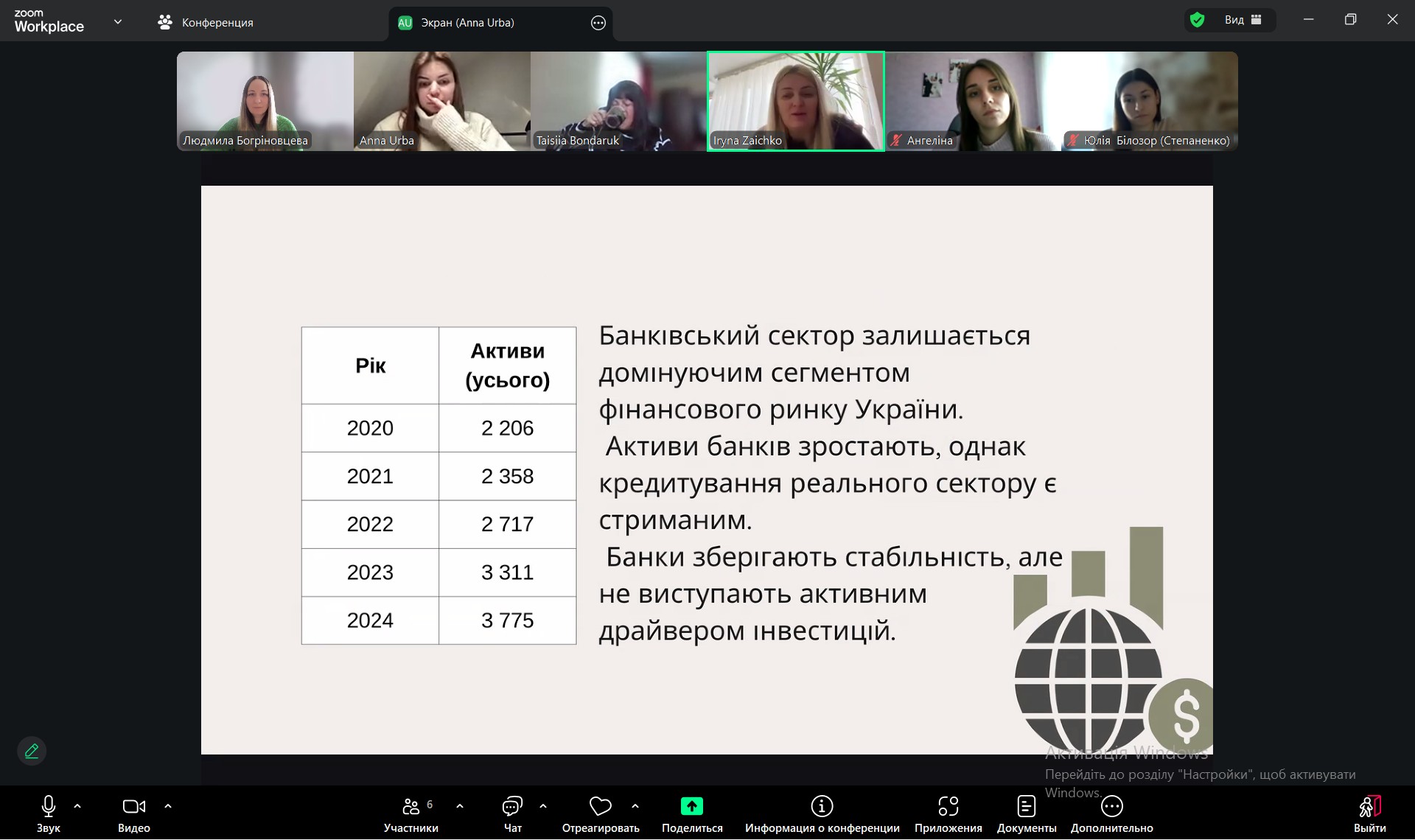Click the green encryption shield icon
The image size is (1415, 840).
1198,20
